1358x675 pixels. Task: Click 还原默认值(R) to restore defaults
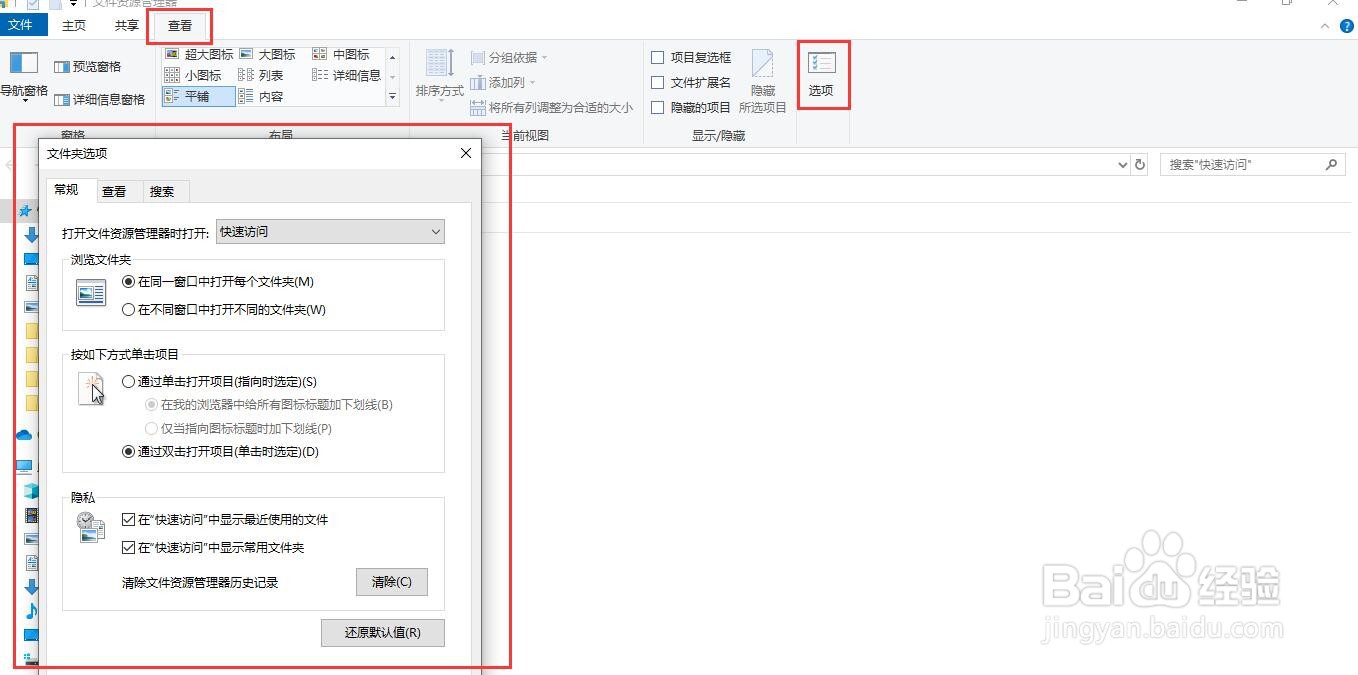382,632
